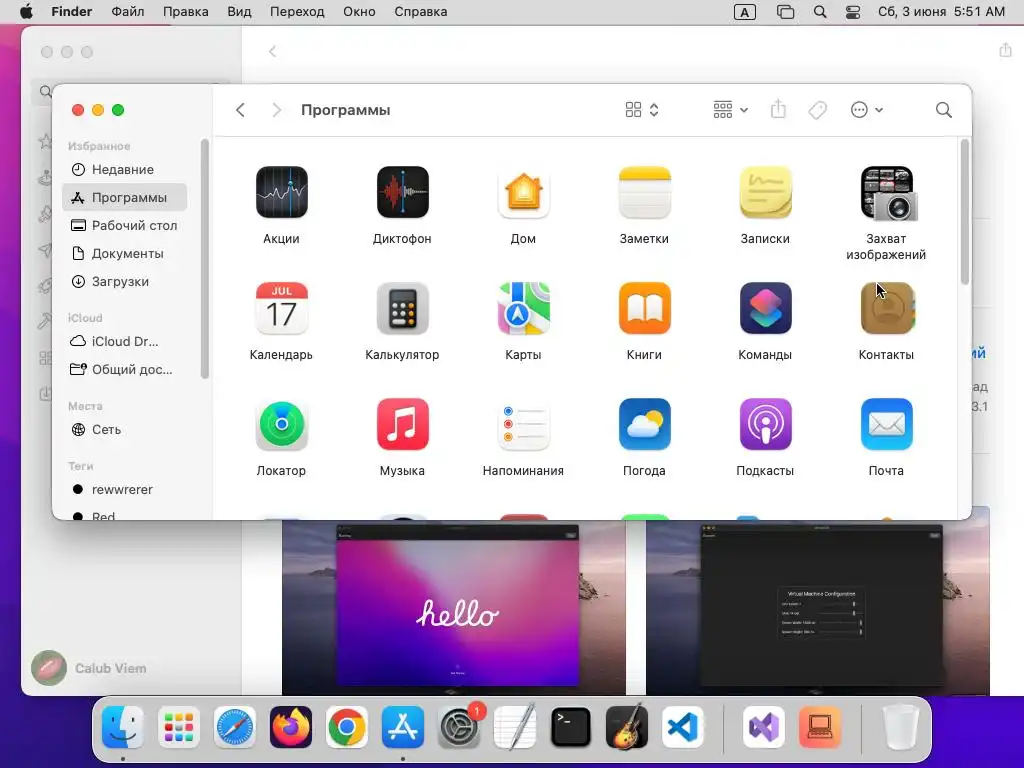
Task: Open the Календарь calendar app
Action: 281,308
